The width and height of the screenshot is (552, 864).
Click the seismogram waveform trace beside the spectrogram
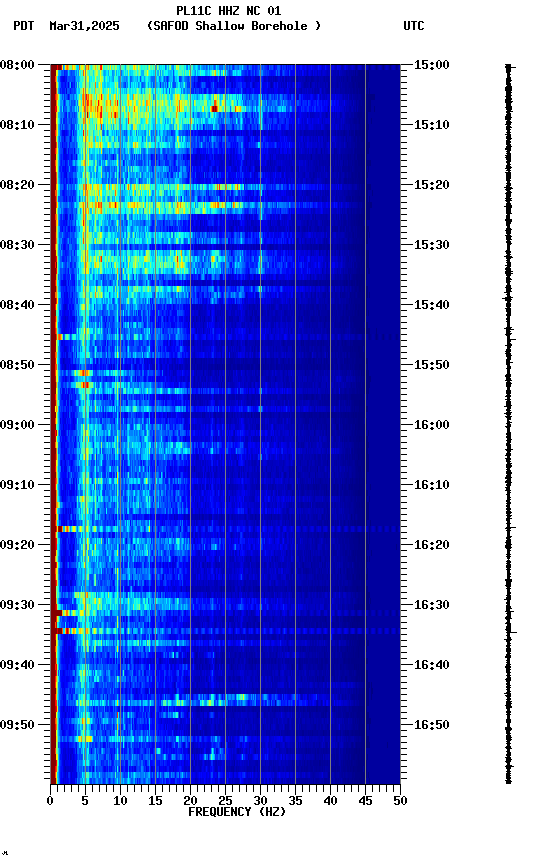click(509, 424)
